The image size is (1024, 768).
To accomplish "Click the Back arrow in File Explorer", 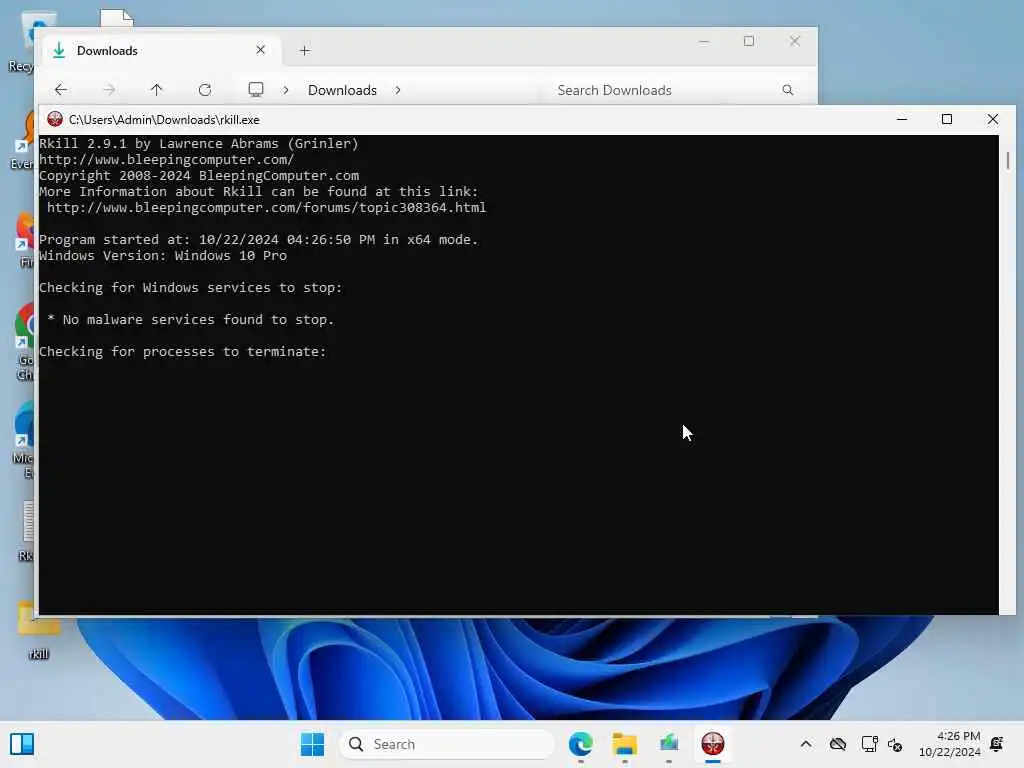I will point(61,90).
